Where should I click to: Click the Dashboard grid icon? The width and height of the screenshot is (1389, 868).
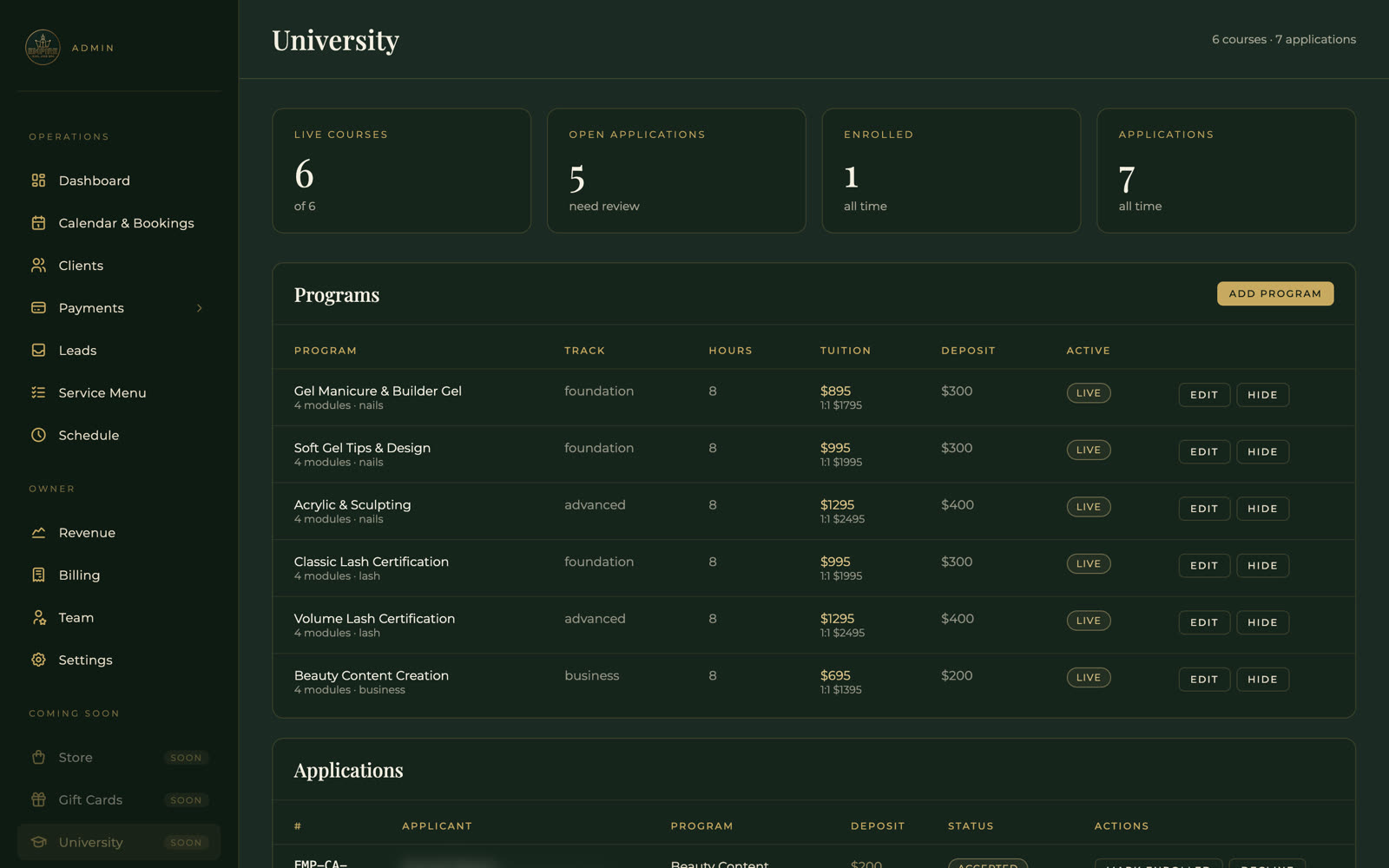(x=38, y=181)
